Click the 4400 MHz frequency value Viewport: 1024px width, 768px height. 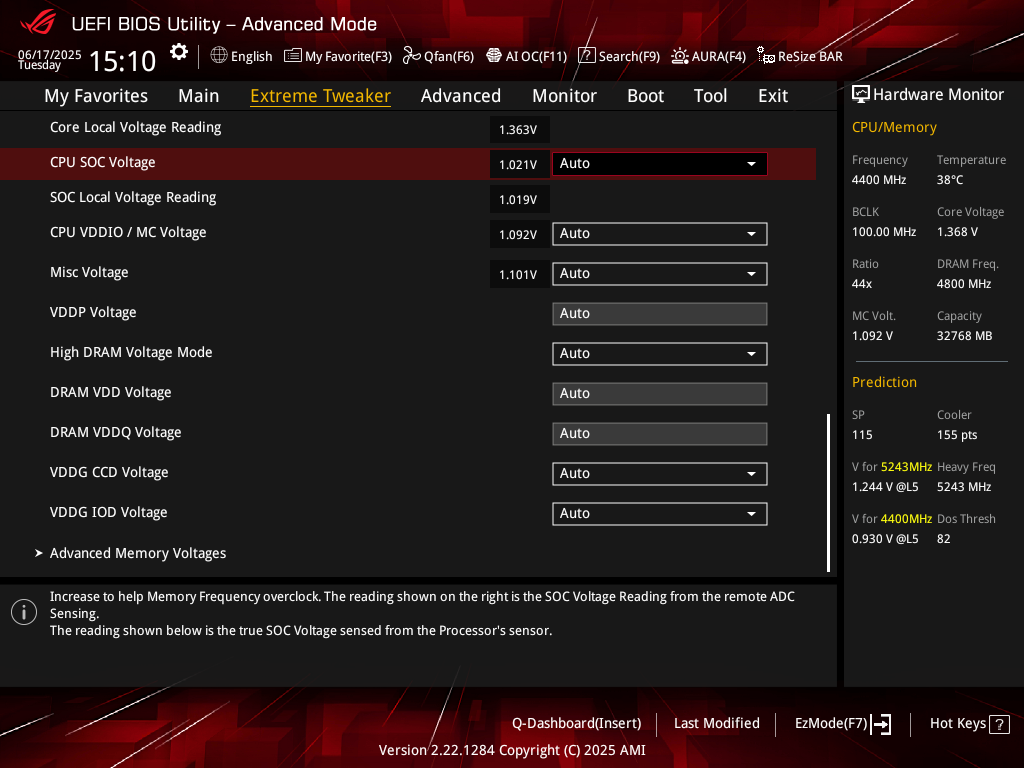[879, 180]
